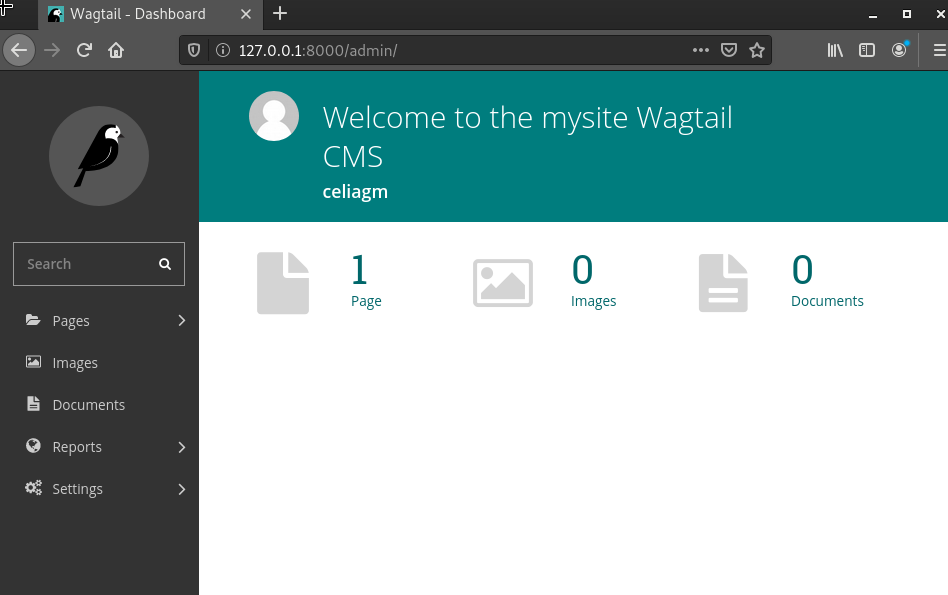Image resolution: width=948 pixels, height=595 pixels.
Task: Click the Images picture icon on the dashboard
Action: click(502, 283)
